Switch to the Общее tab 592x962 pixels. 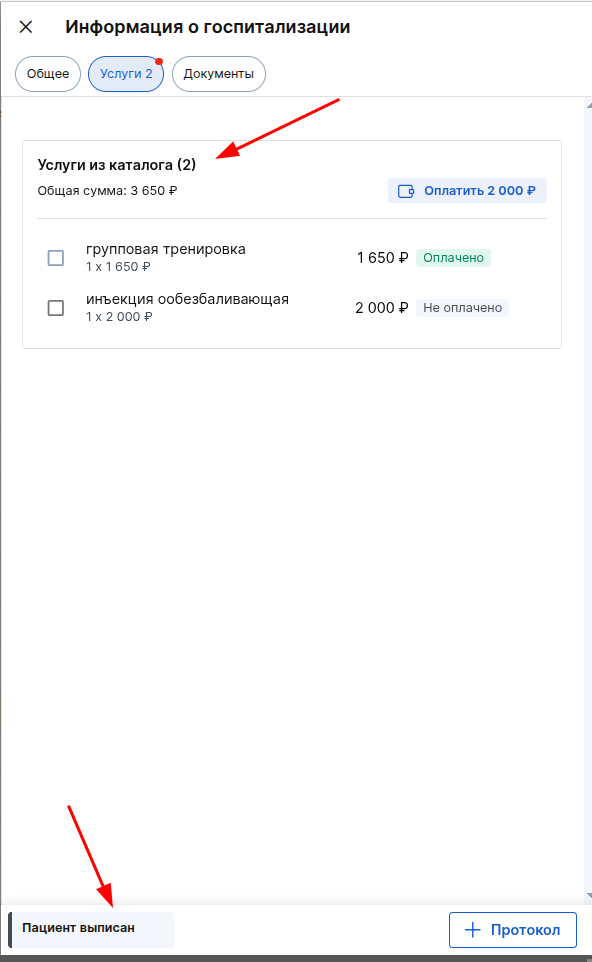click(47, 73)
